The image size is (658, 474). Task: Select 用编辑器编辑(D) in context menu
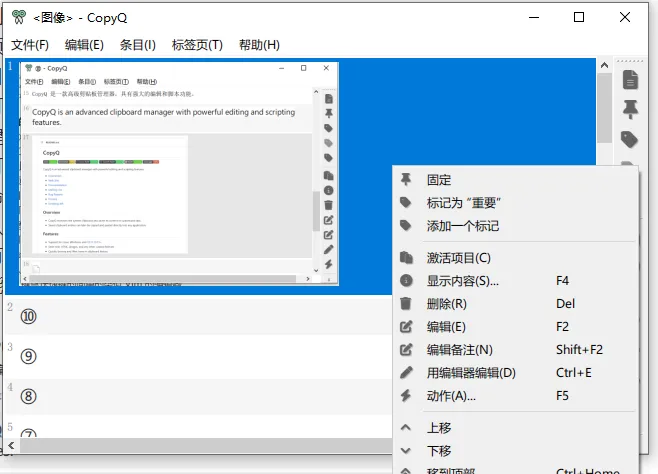515,373
